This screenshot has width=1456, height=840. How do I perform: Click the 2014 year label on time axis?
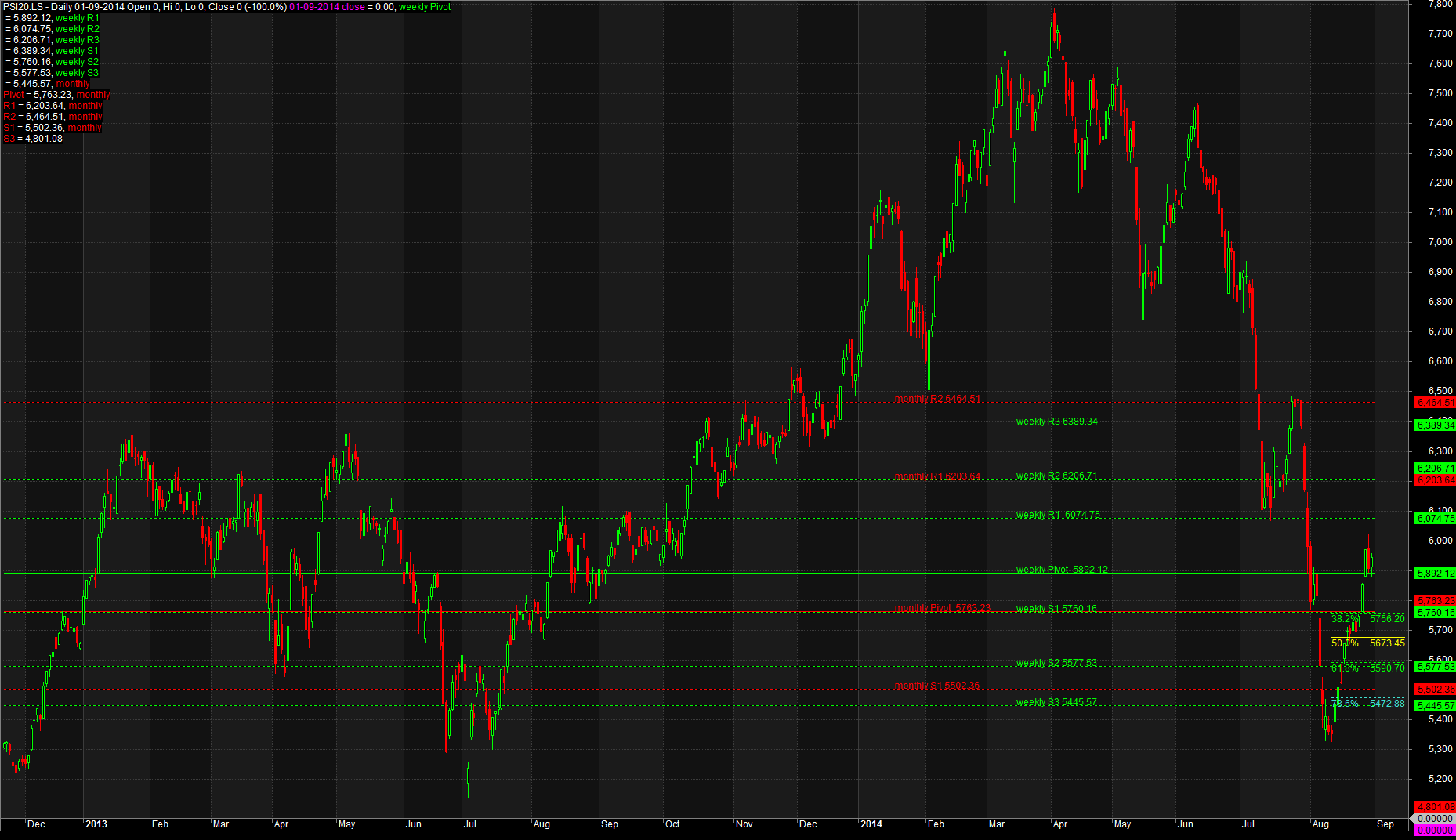tap(871, 824)
